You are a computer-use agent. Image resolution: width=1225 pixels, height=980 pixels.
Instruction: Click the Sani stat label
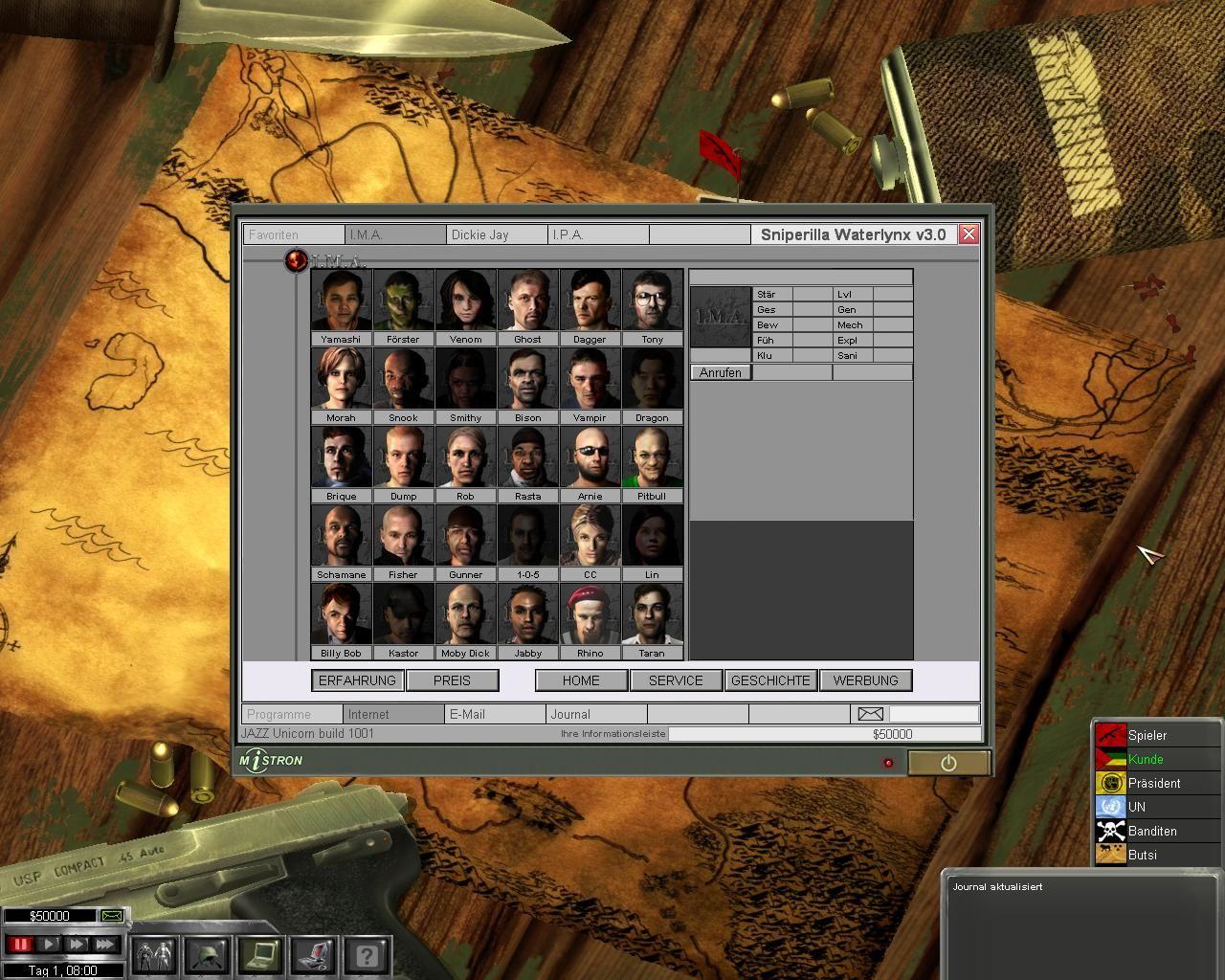point(848,356)
